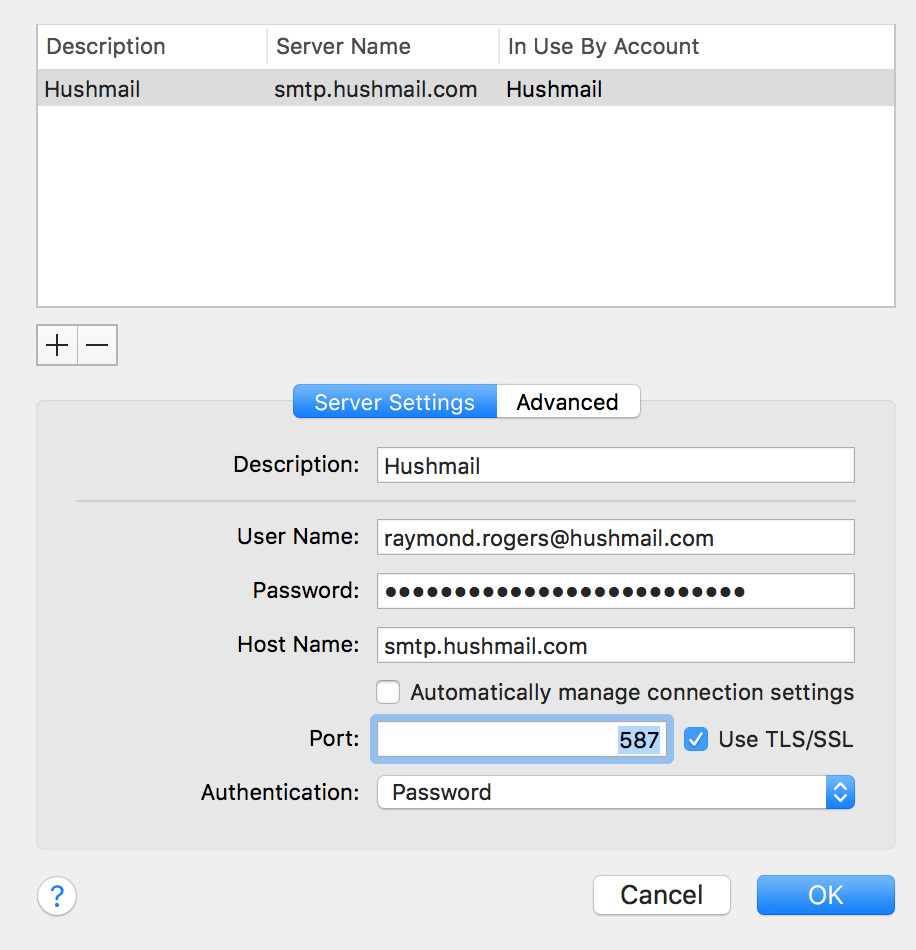Focus the Host Name text field
Image resolution: width=916 pixels, height=950 pixels.
click(615, 646)
